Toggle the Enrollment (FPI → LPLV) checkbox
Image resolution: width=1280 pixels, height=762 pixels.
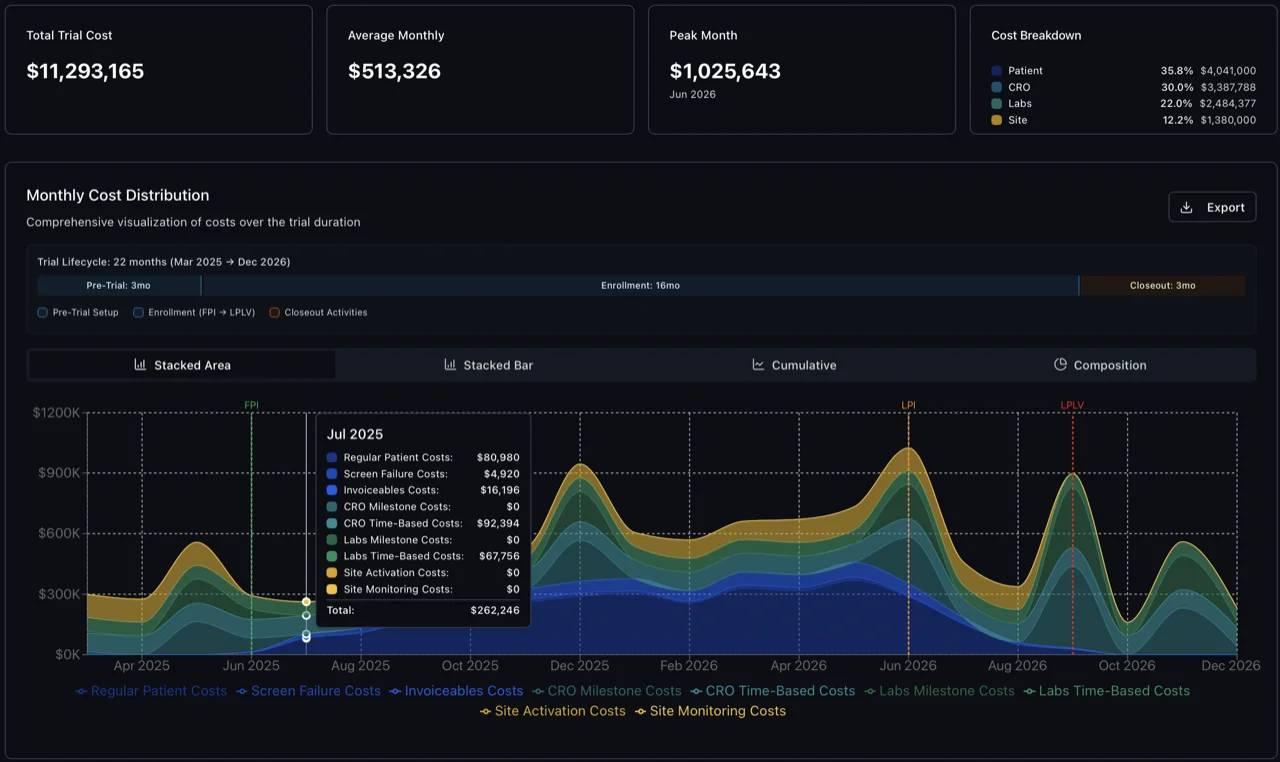click(x=138, y=312)
